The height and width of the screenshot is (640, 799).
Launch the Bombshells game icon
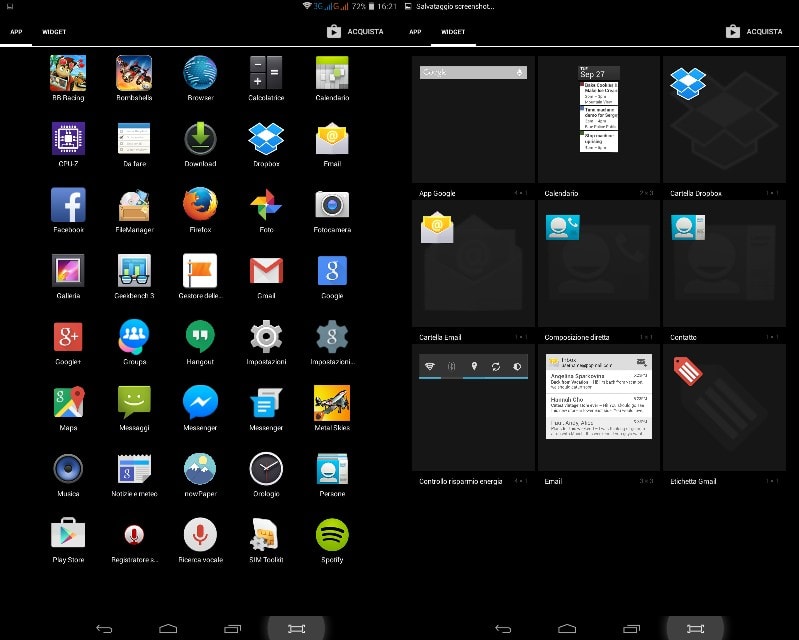(134, 73)
